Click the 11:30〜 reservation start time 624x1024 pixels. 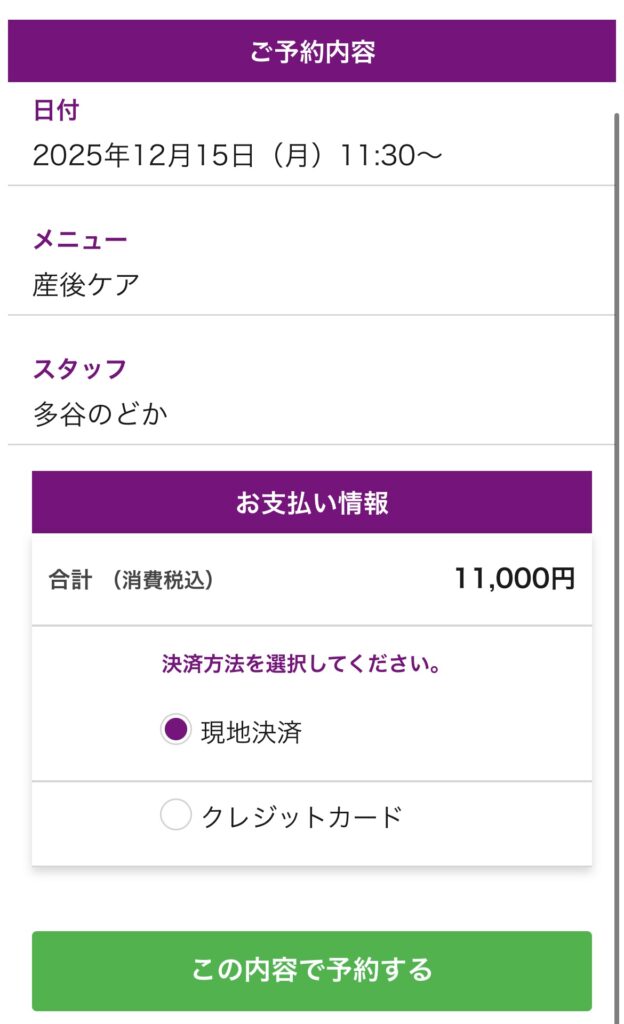coord(391,156)
